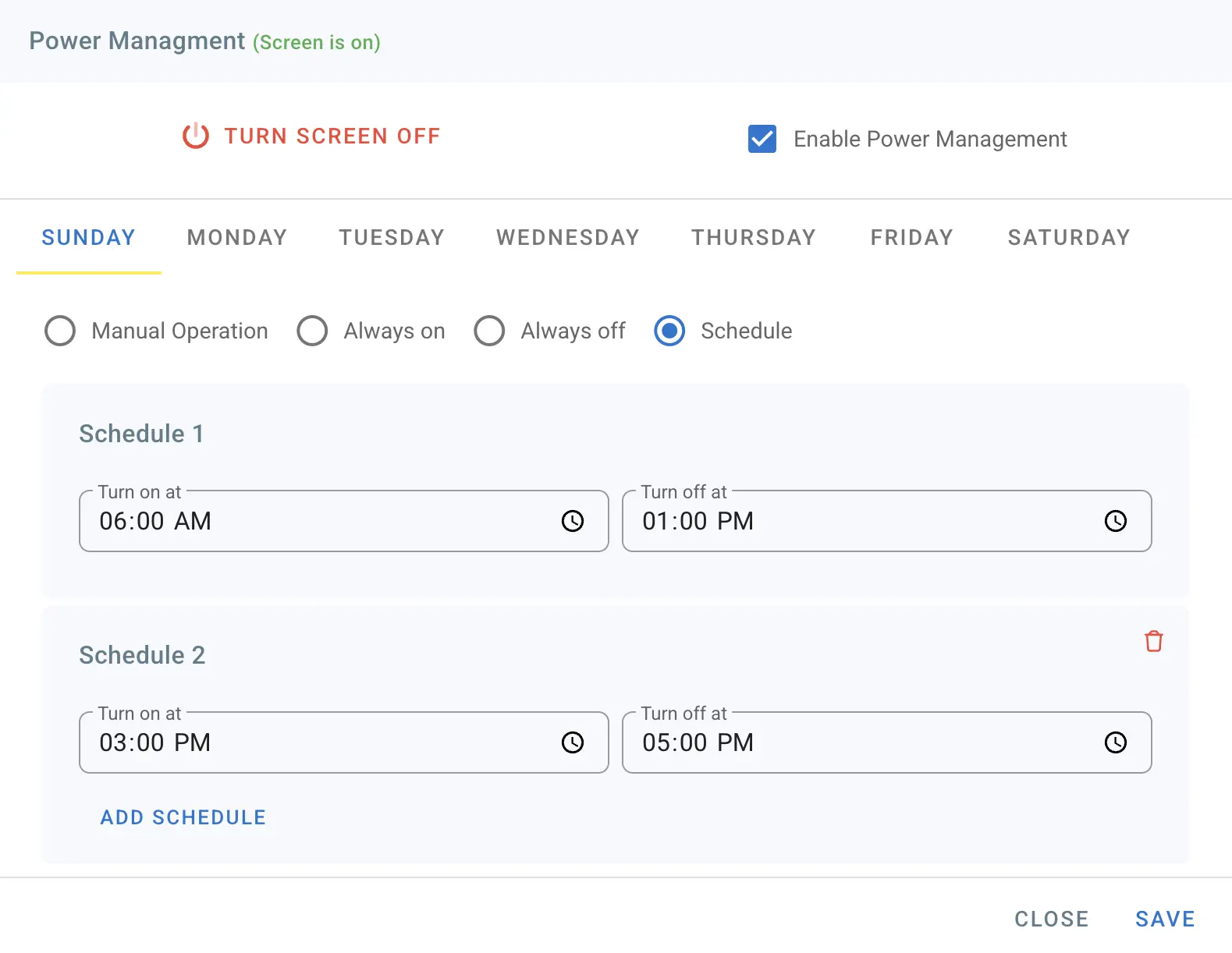Pick the Schedule radio button
Viewport: 1232px width, 953px height.
(x=669, y=331)
